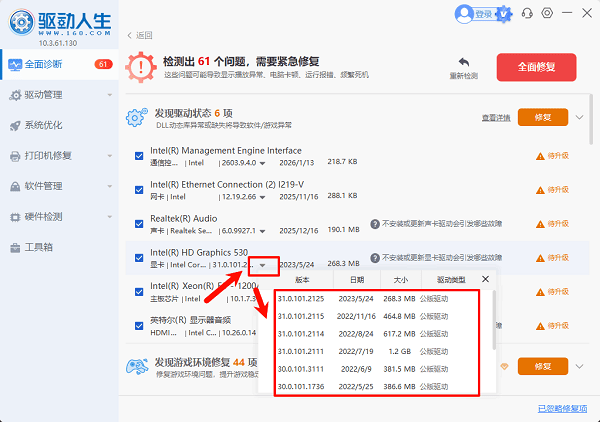
Task: Click the 打印机修复 printer icon
Action: coord(15,156)
